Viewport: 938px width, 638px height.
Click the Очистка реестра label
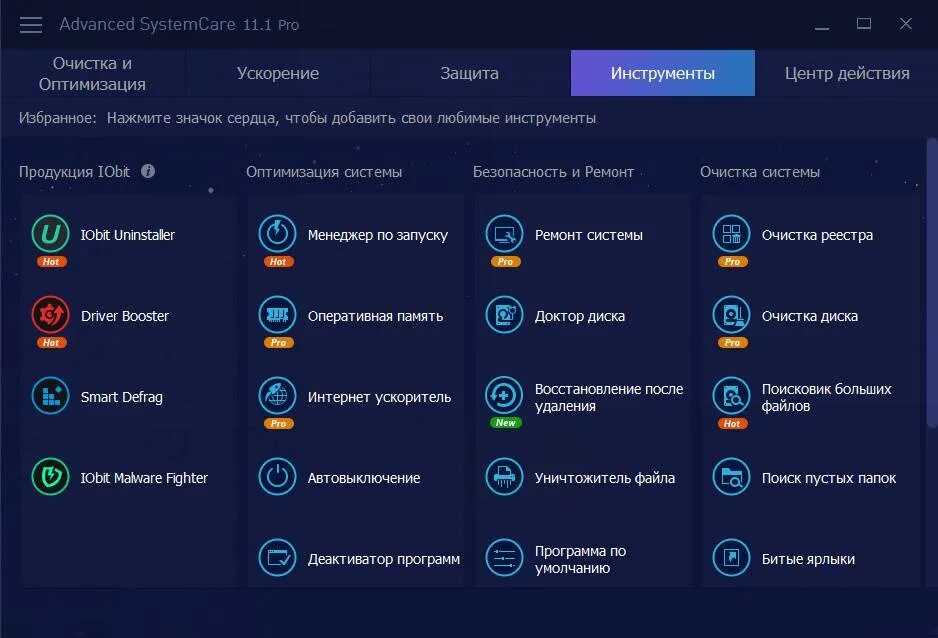(x=817, y=235)
